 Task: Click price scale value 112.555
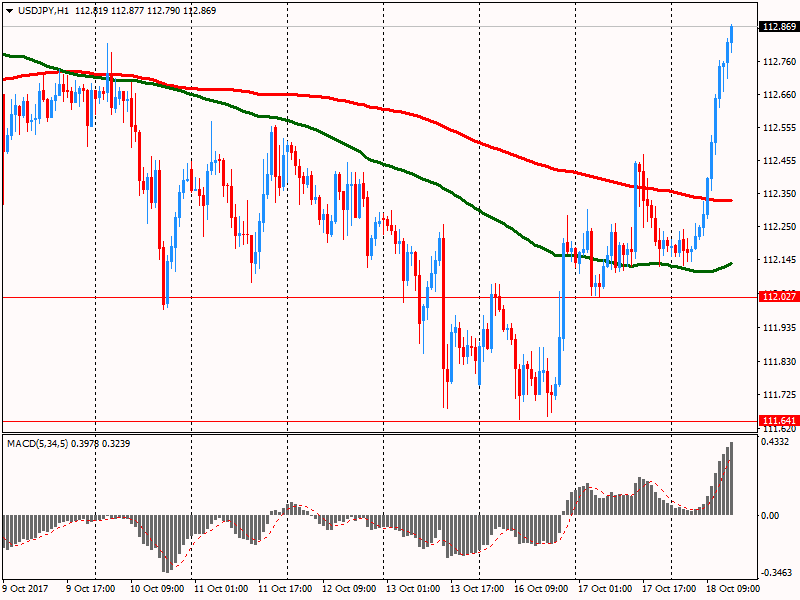(779, 128)
